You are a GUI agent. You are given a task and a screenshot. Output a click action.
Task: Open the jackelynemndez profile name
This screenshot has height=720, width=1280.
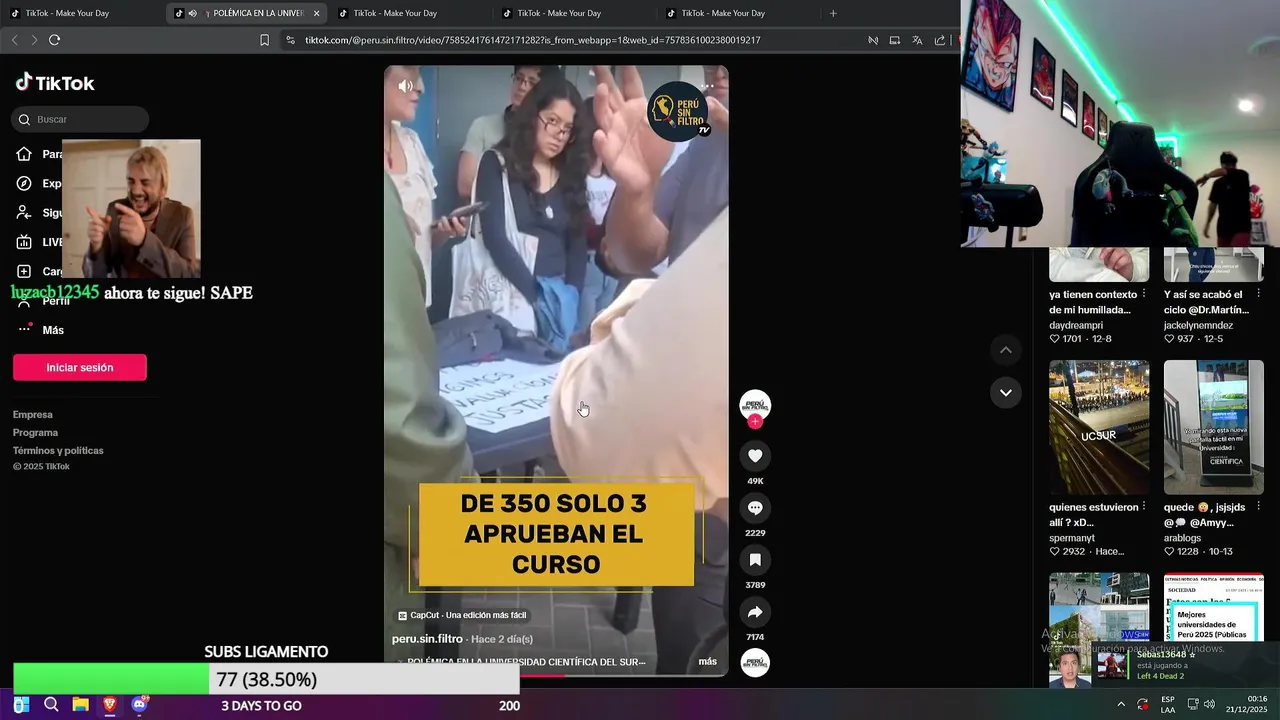[1198, 325]
